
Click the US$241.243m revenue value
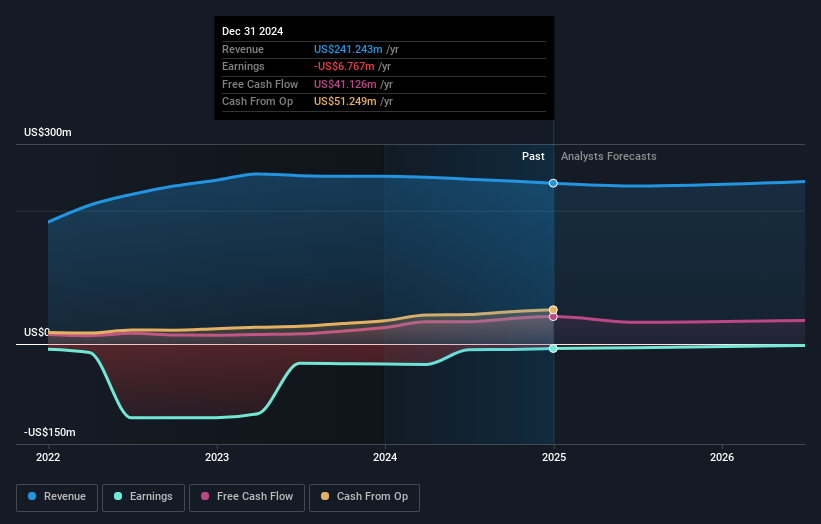click(348, 49)
